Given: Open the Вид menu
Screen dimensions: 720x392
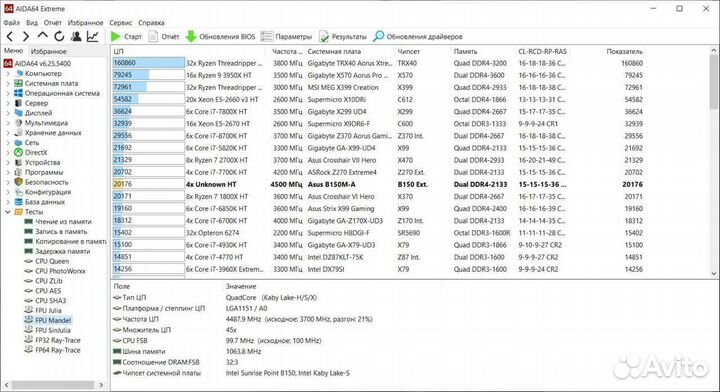Looking at the screenshot, I should click(x=32, y=22).
